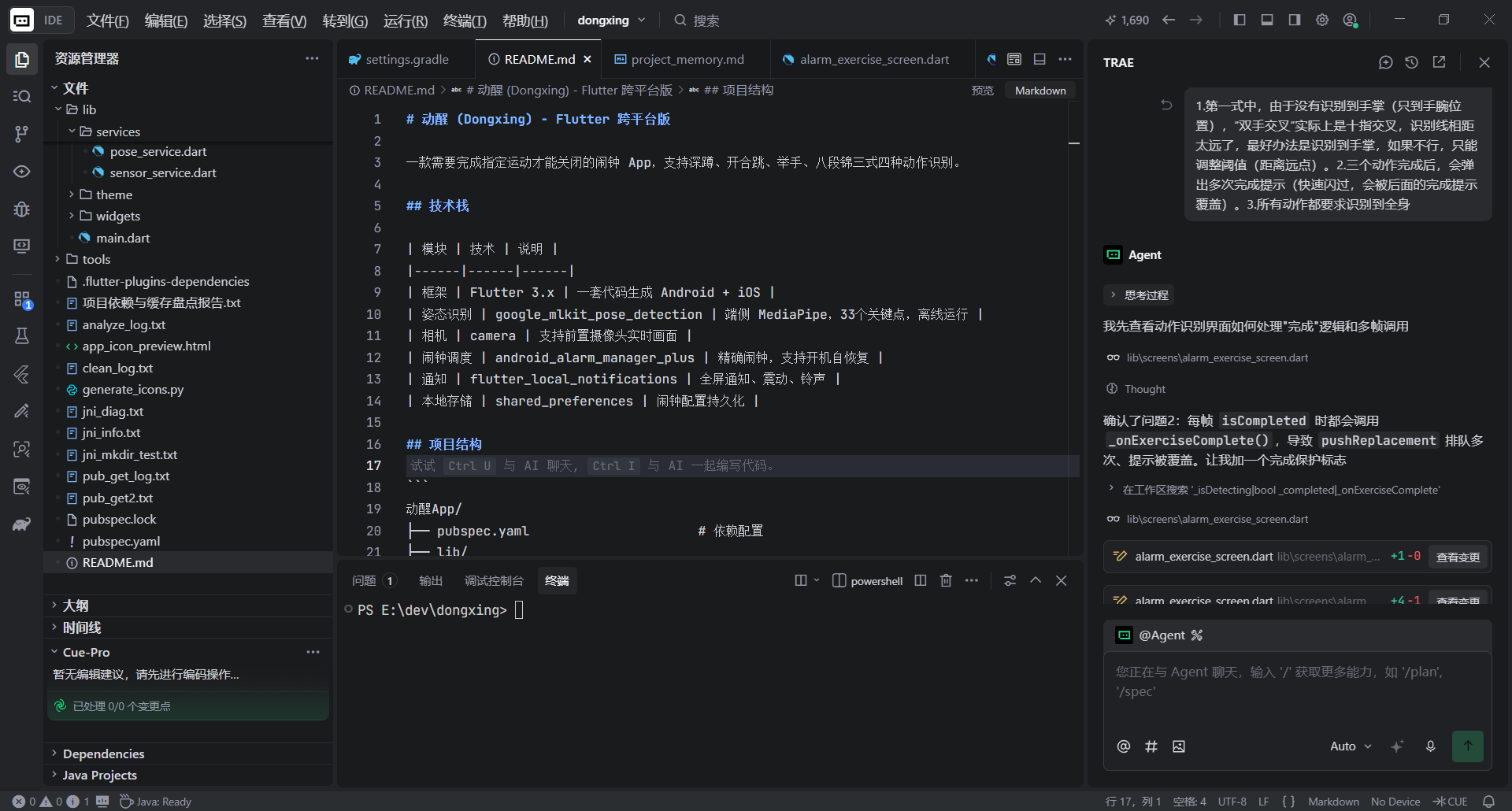The image size is (1512, 811).
Task: Open the Testing flask icon
Action: coord(22,336)
